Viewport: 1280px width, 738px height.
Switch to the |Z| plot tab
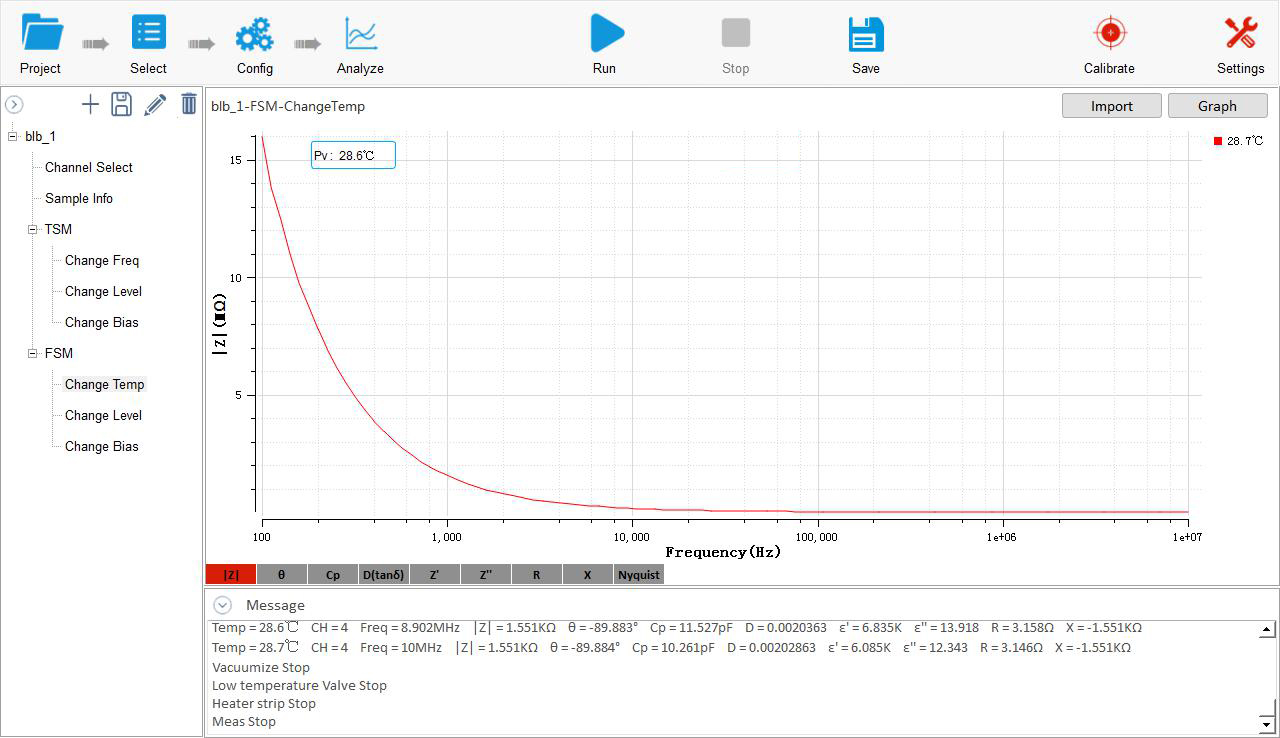point(231,574)
